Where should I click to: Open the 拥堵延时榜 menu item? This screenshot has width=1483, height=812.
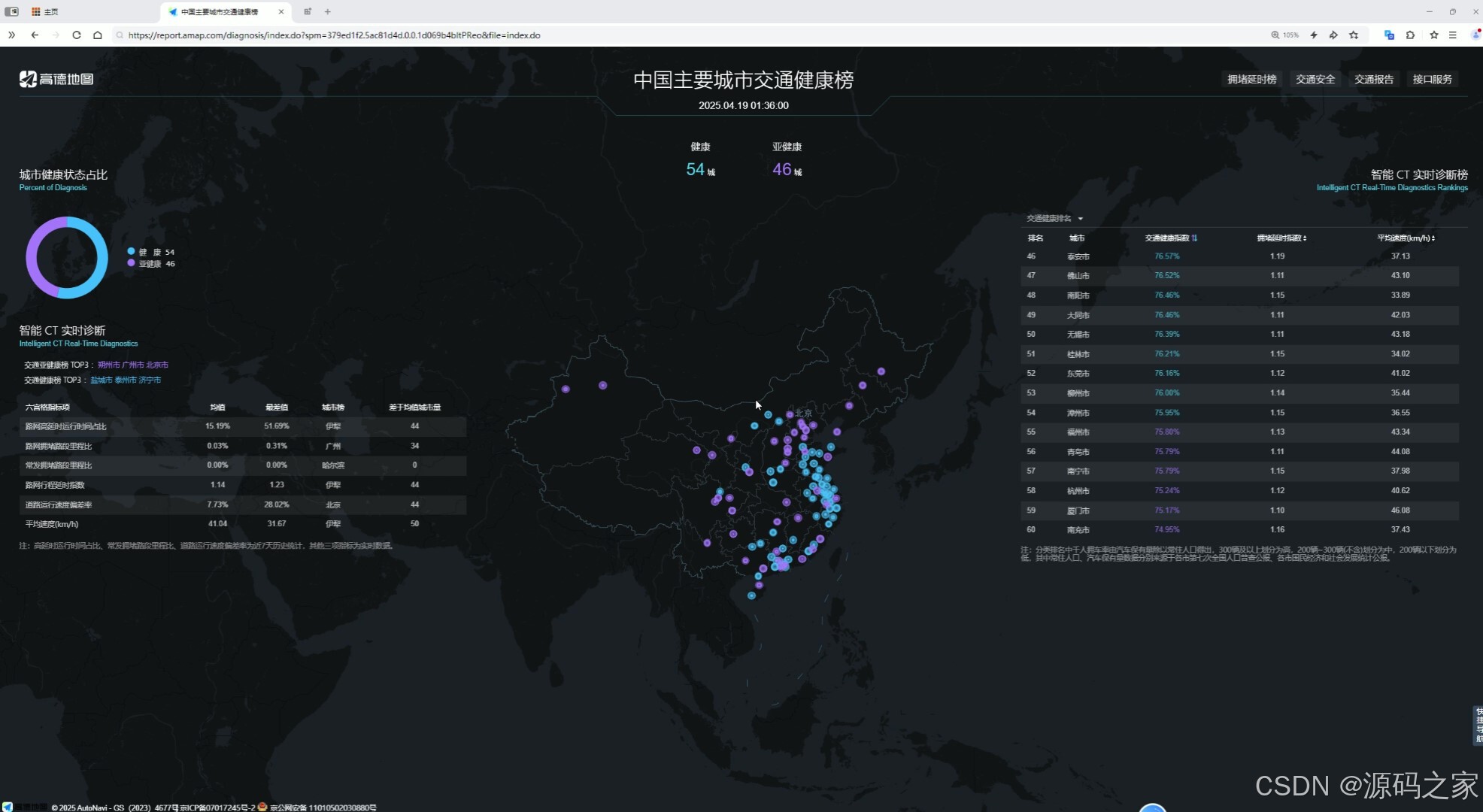coord(1251,79)
